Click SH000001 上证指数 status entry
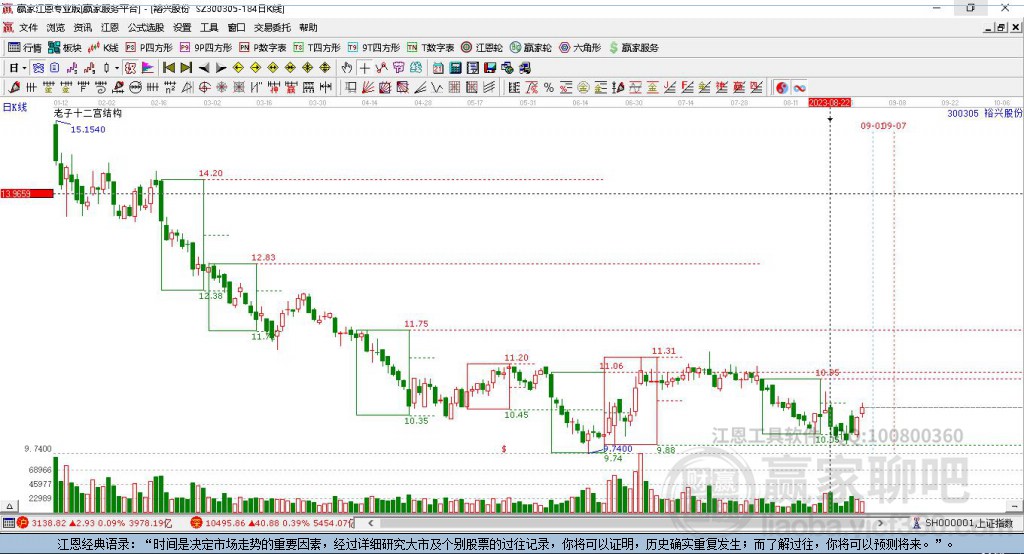Screen dimensions: 1024x554 963,523
